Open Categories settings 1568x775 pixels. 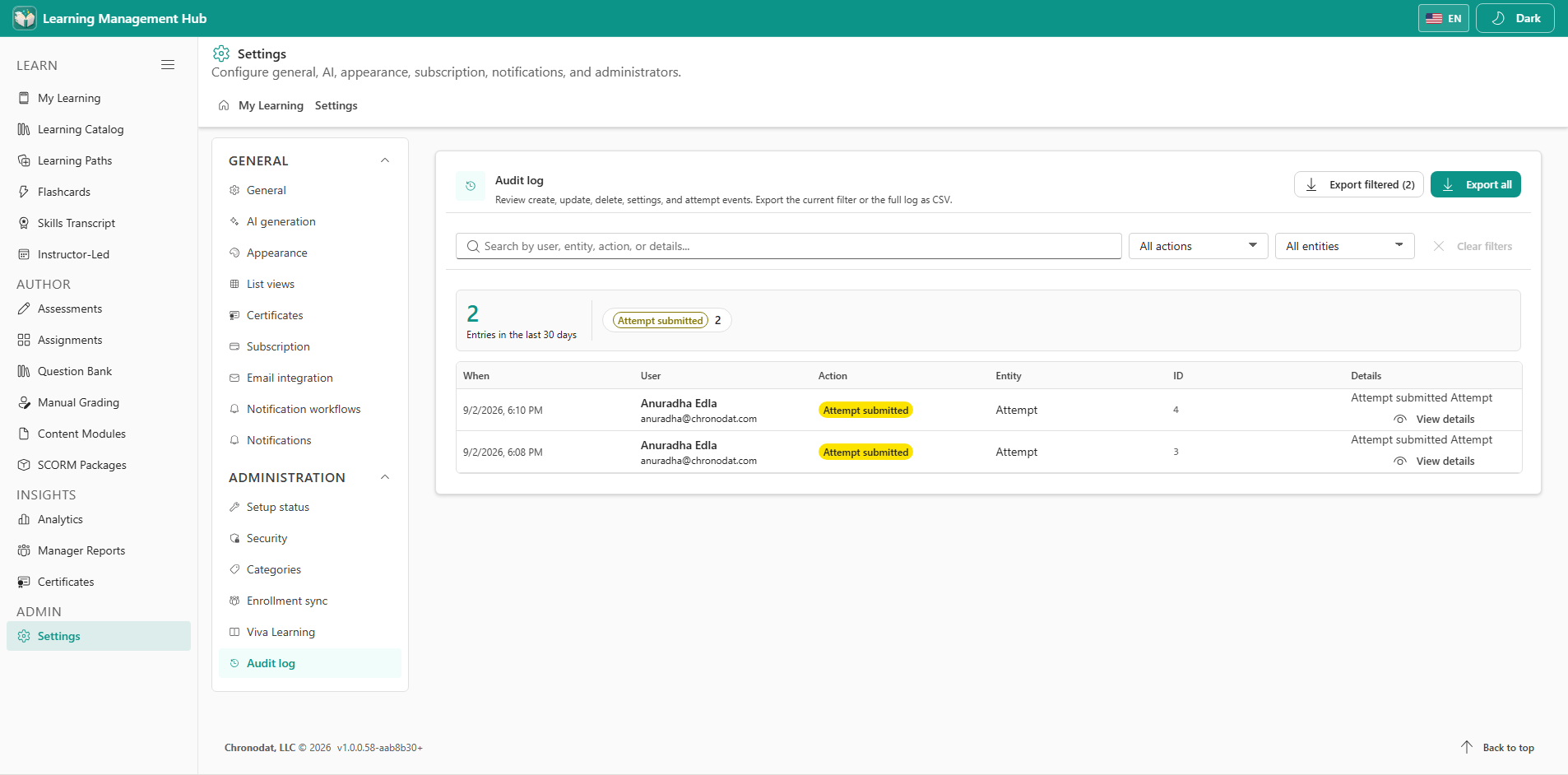tap(309, 569)
